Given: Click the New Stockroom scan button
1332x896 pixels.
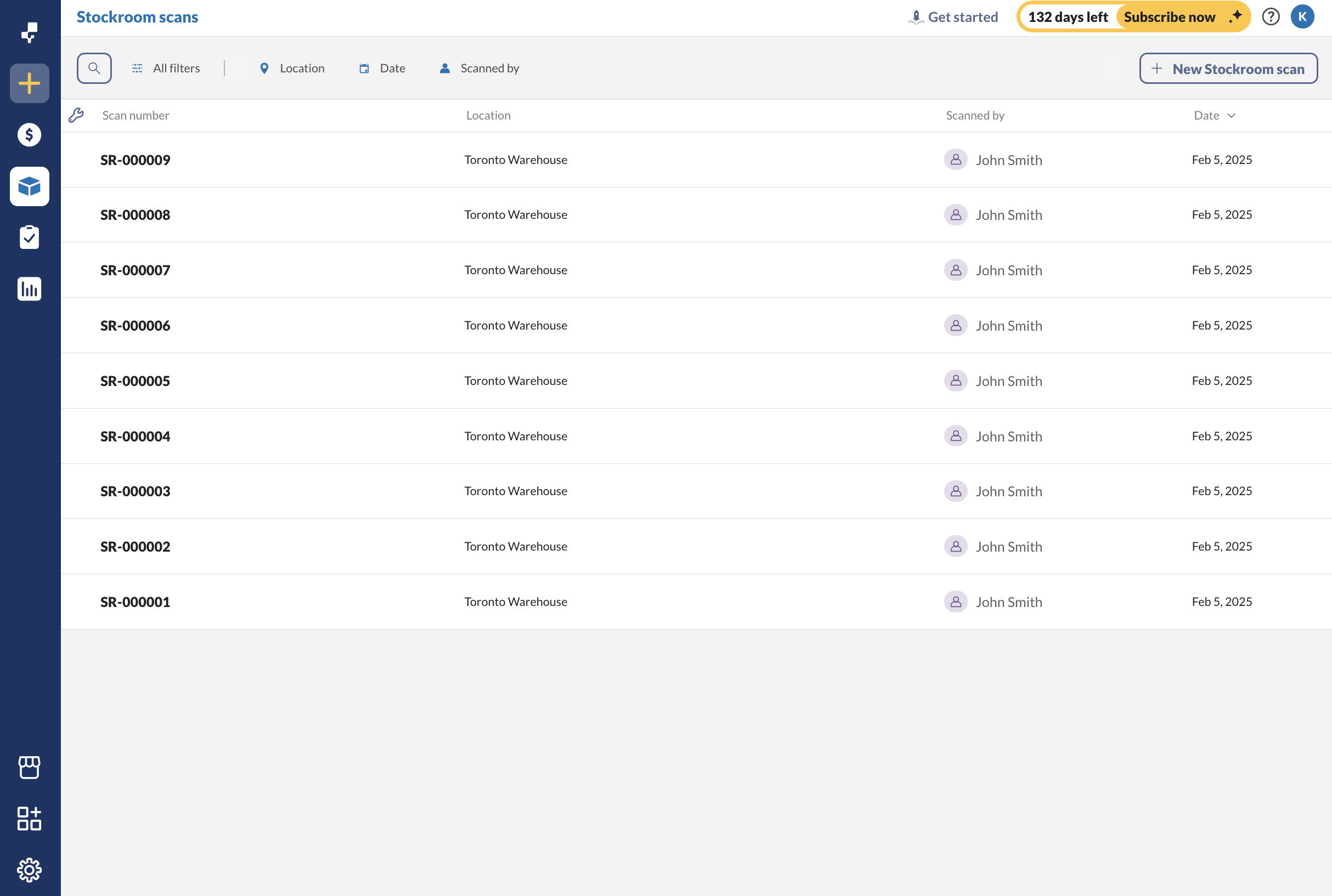Looking at the screenshot, I should point(1228,69).
